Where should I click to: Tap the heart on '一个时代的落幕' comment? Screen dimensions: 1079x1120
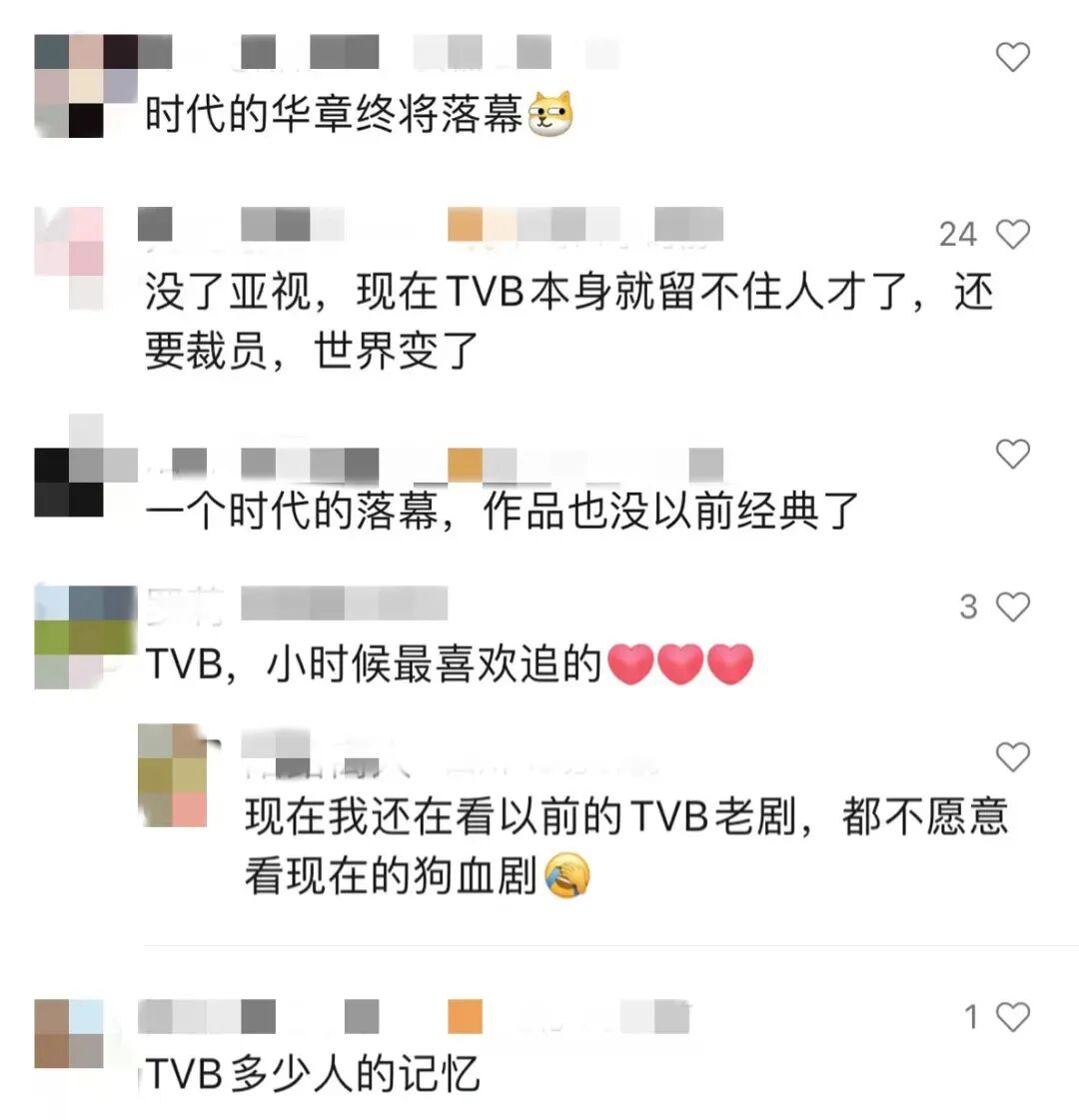pos(1013,454)
